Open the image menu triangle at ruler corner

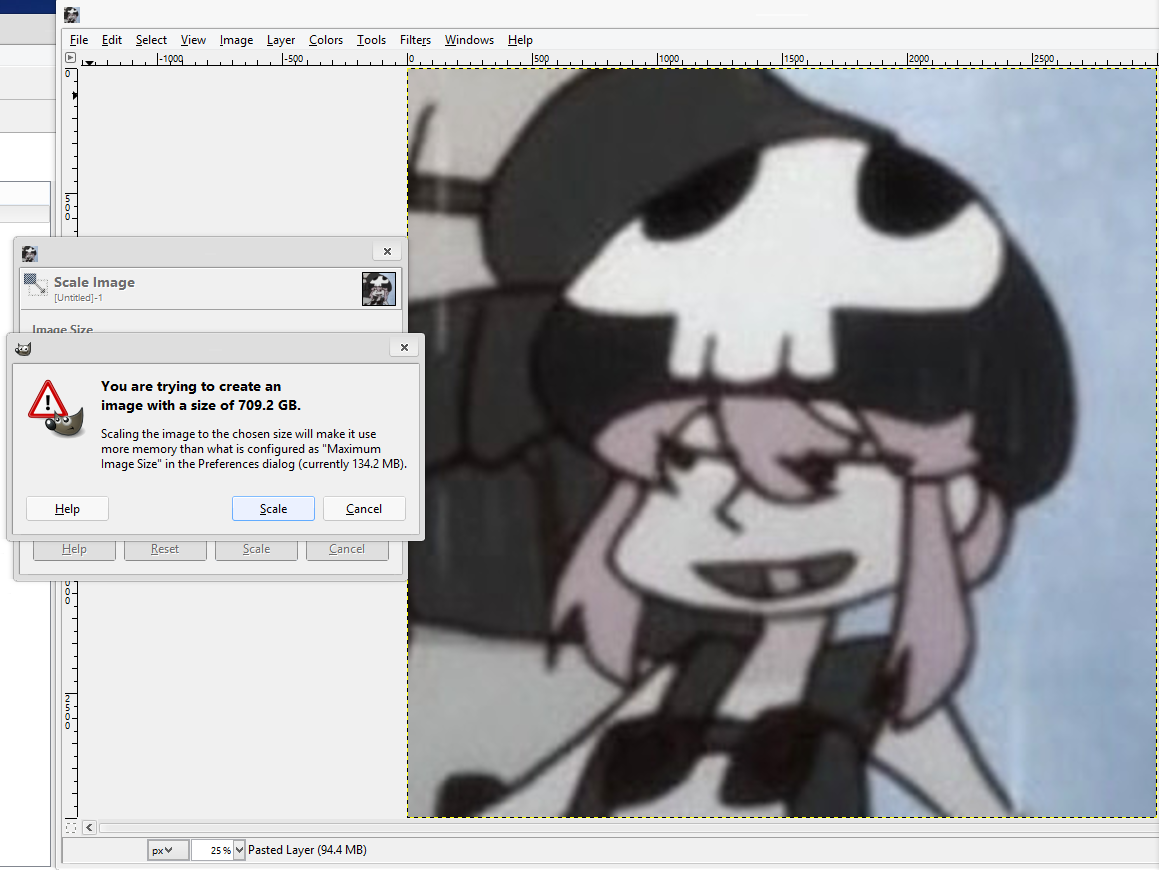(x=70, y=58)
